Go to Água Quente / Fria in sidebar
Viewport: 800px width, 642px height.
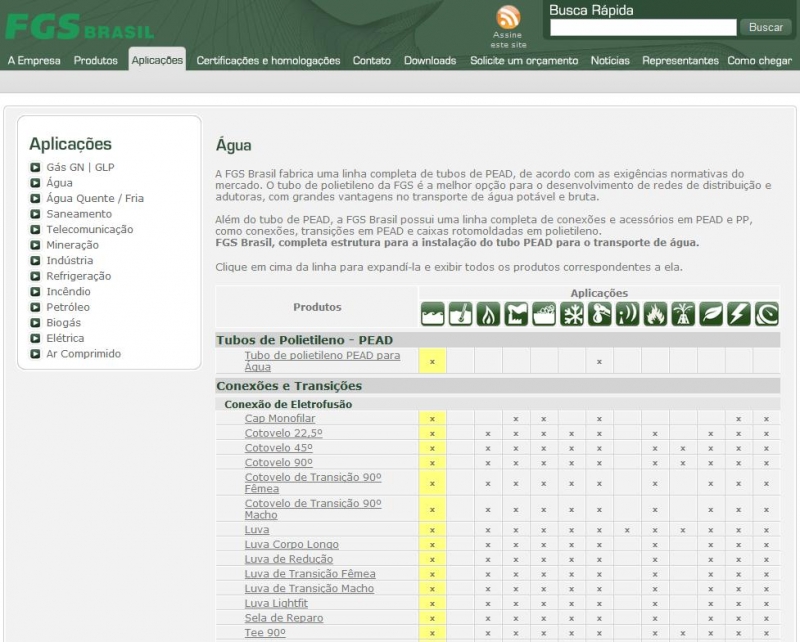tap(95, 199)
